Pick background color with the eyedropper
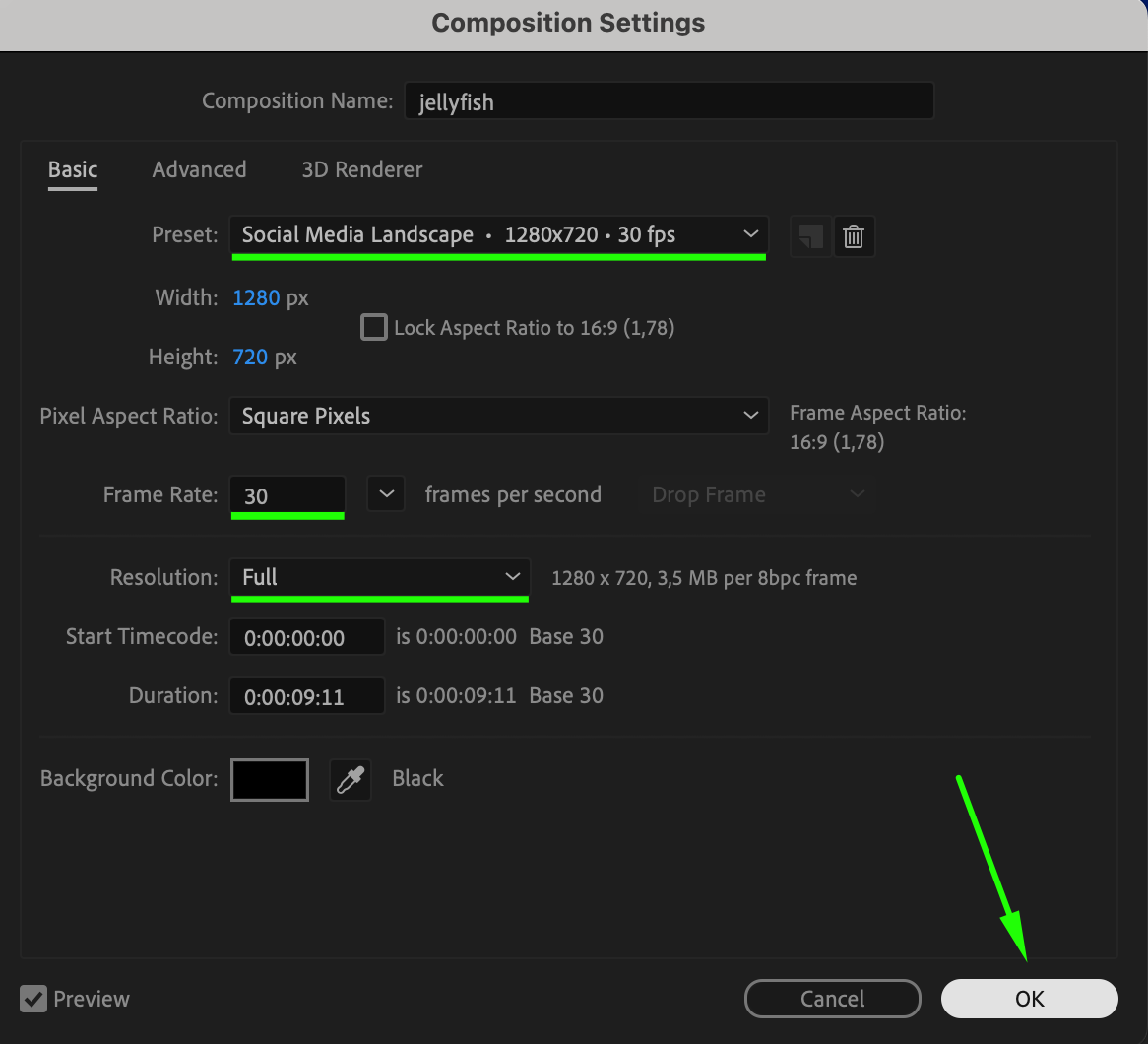1148x1044 pixels. [x=350, y=780]
